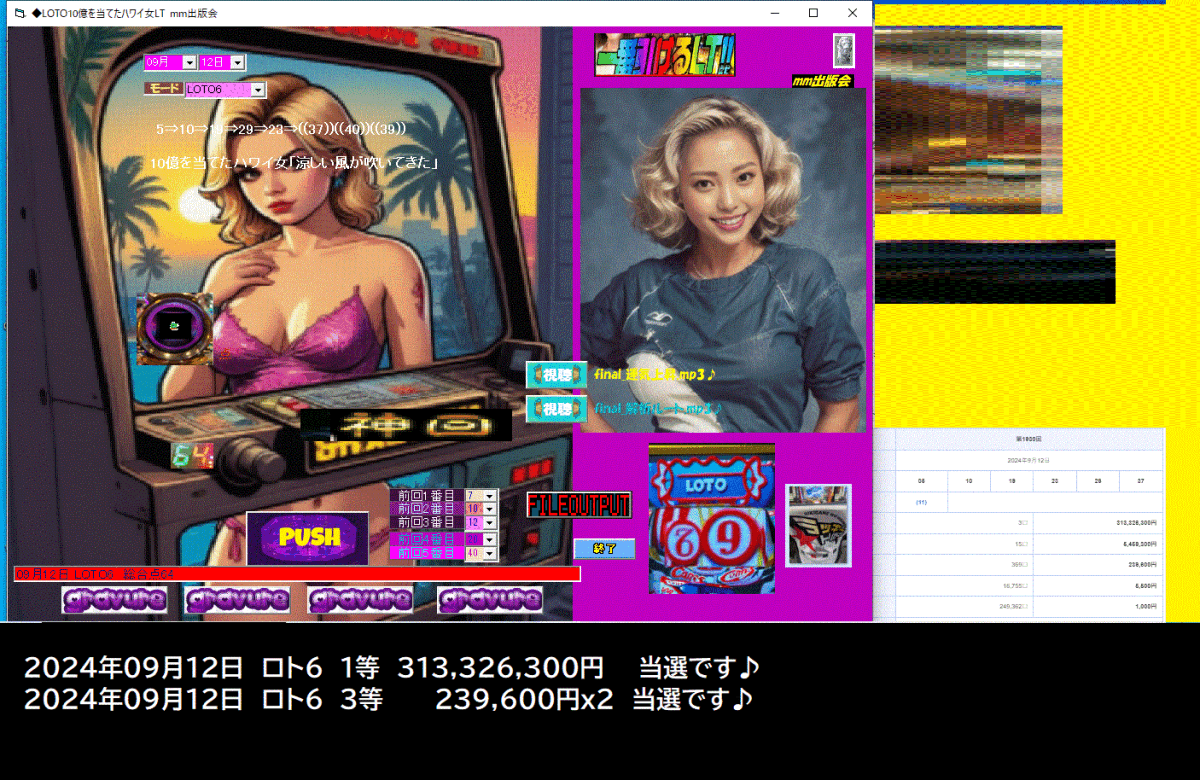Click the final_運気上昇.mp3 file name
Screen dimensions: 1200x780
pos(655,375)
